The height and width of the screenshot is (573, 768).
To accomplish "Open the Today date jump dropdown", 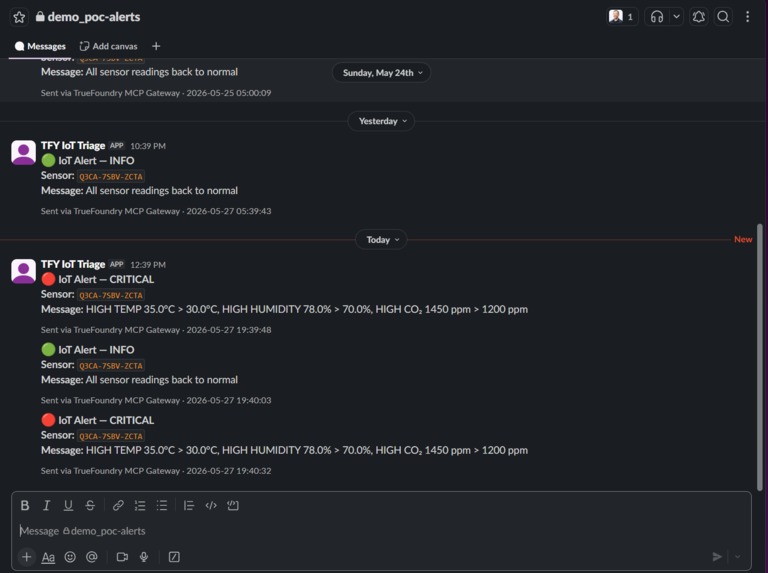I will click(x=382, y=240).
